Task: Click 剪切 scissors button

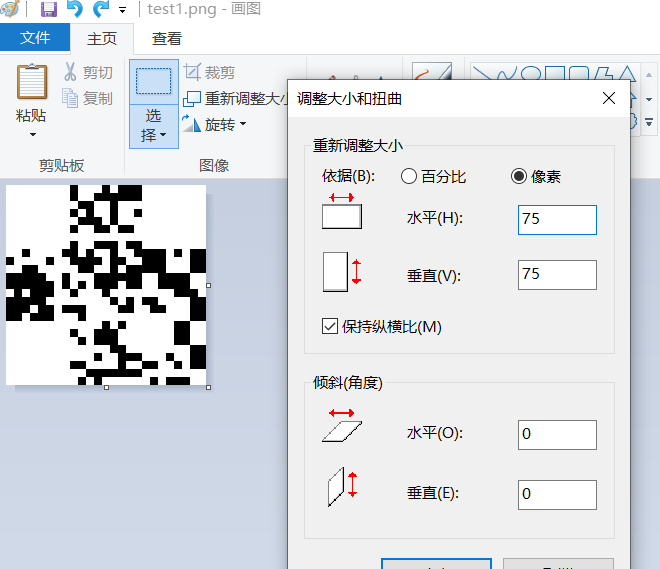Action: pyautogui.click(x=88, y=72)
